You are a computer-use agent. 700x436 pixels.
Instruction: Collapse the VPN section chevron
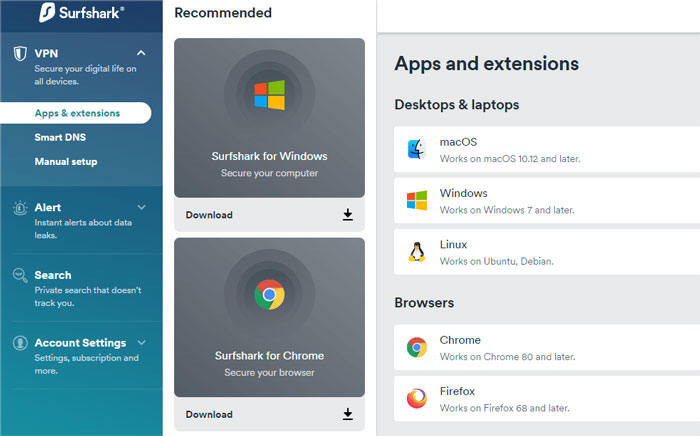(x=141, y=53)
